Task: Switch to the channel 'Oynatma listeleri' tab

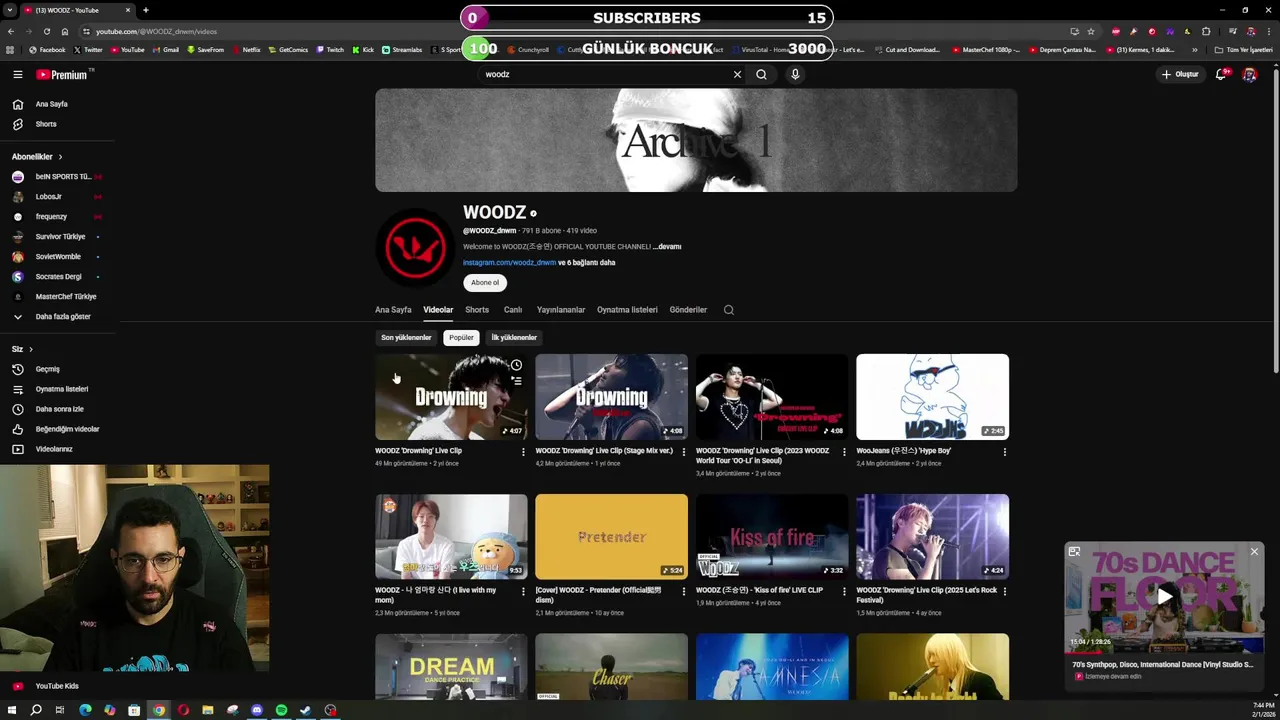Action: [x=627, y=310]
